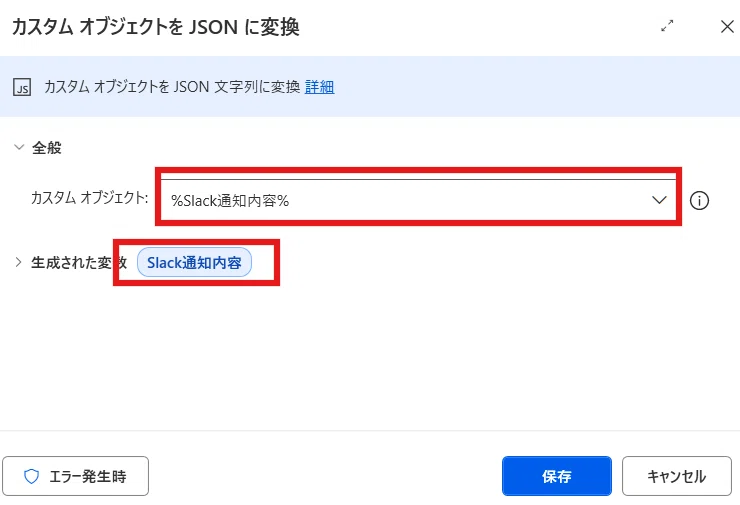Click the dialog title カスタム オブジェクトを JSON に変換

[155, 27]
